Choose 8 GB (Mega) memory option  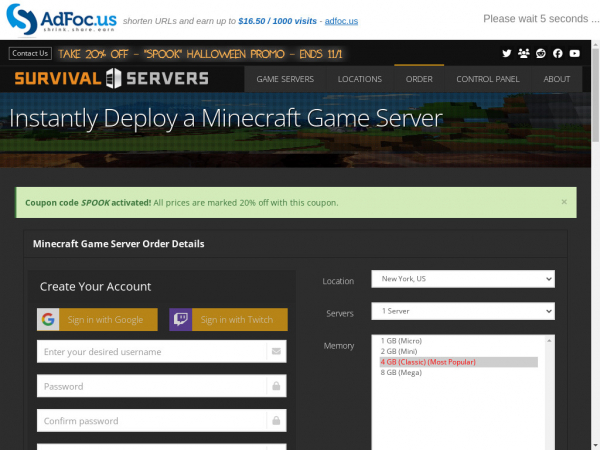click(402, 372)
